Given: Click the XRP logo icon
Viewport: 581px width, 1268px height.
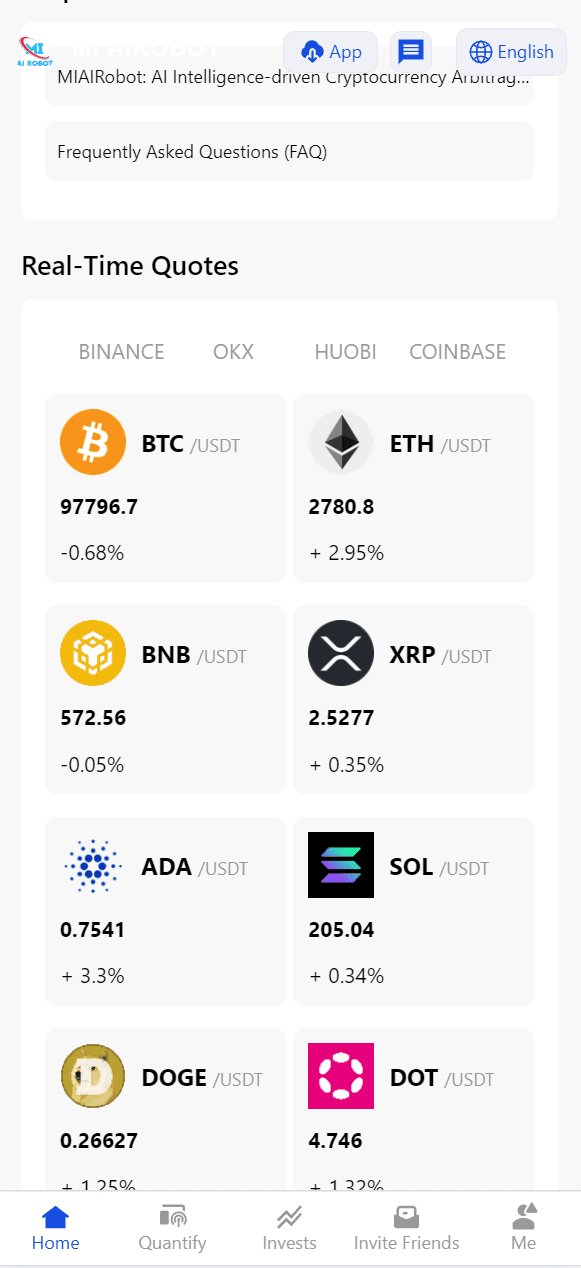Looking at the screenshot, I should coord(341,653).
